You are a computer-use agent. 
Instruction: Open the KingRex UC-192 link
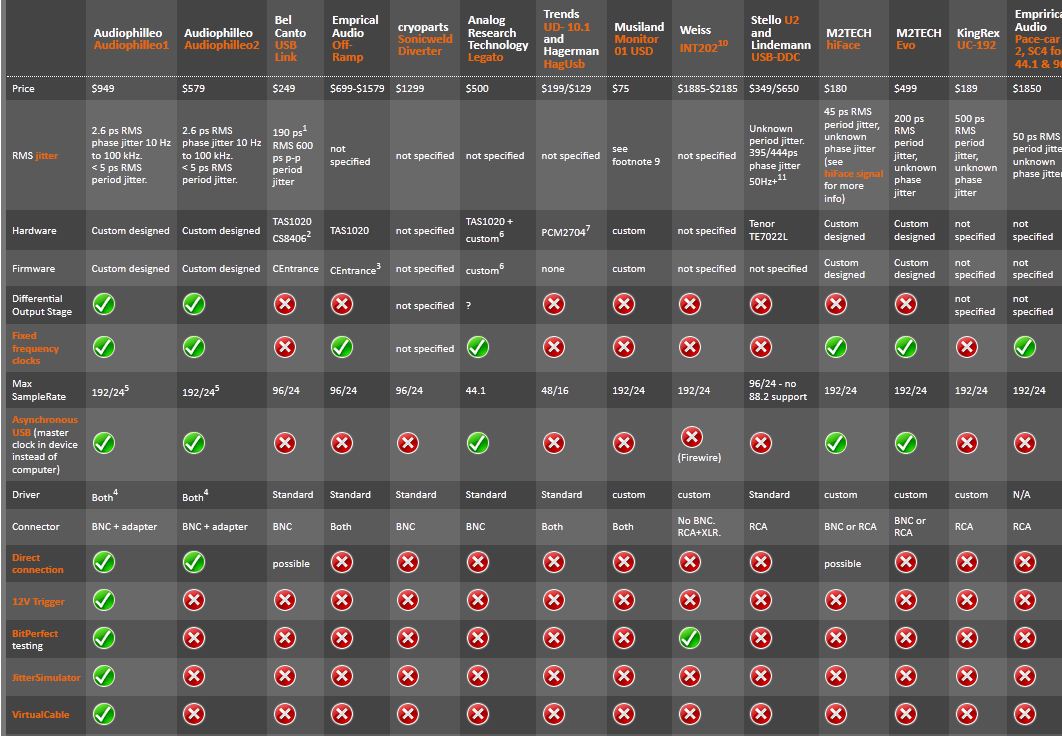tap(977, 45)
